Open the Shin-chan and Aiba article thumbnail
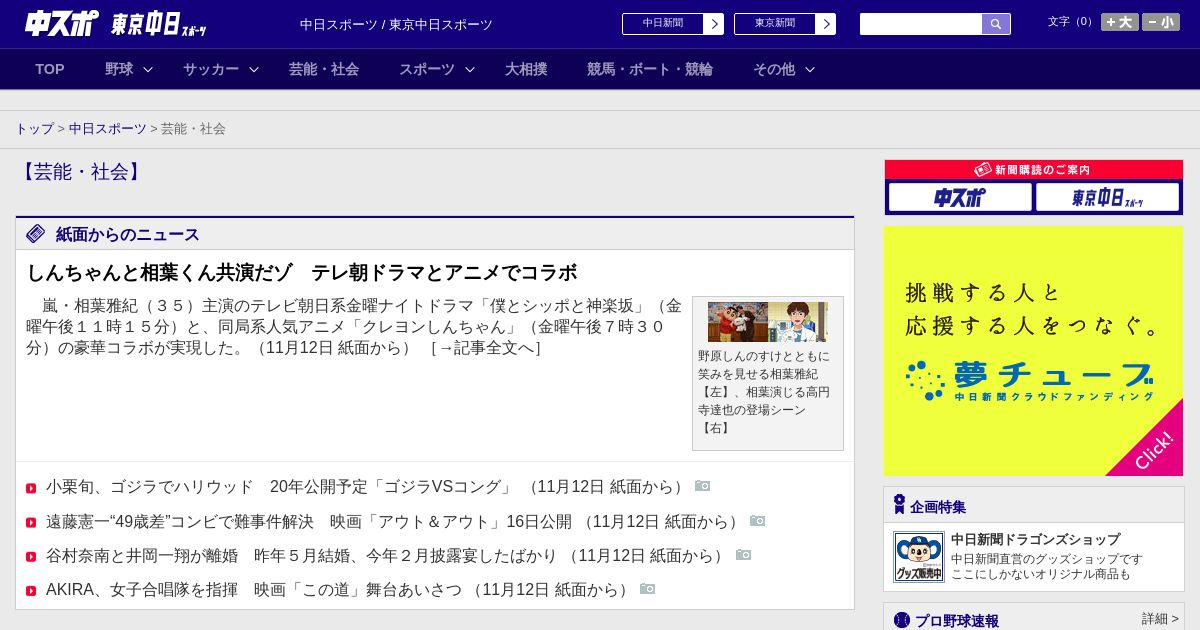 pyautogui.click(x=768, y=322)
